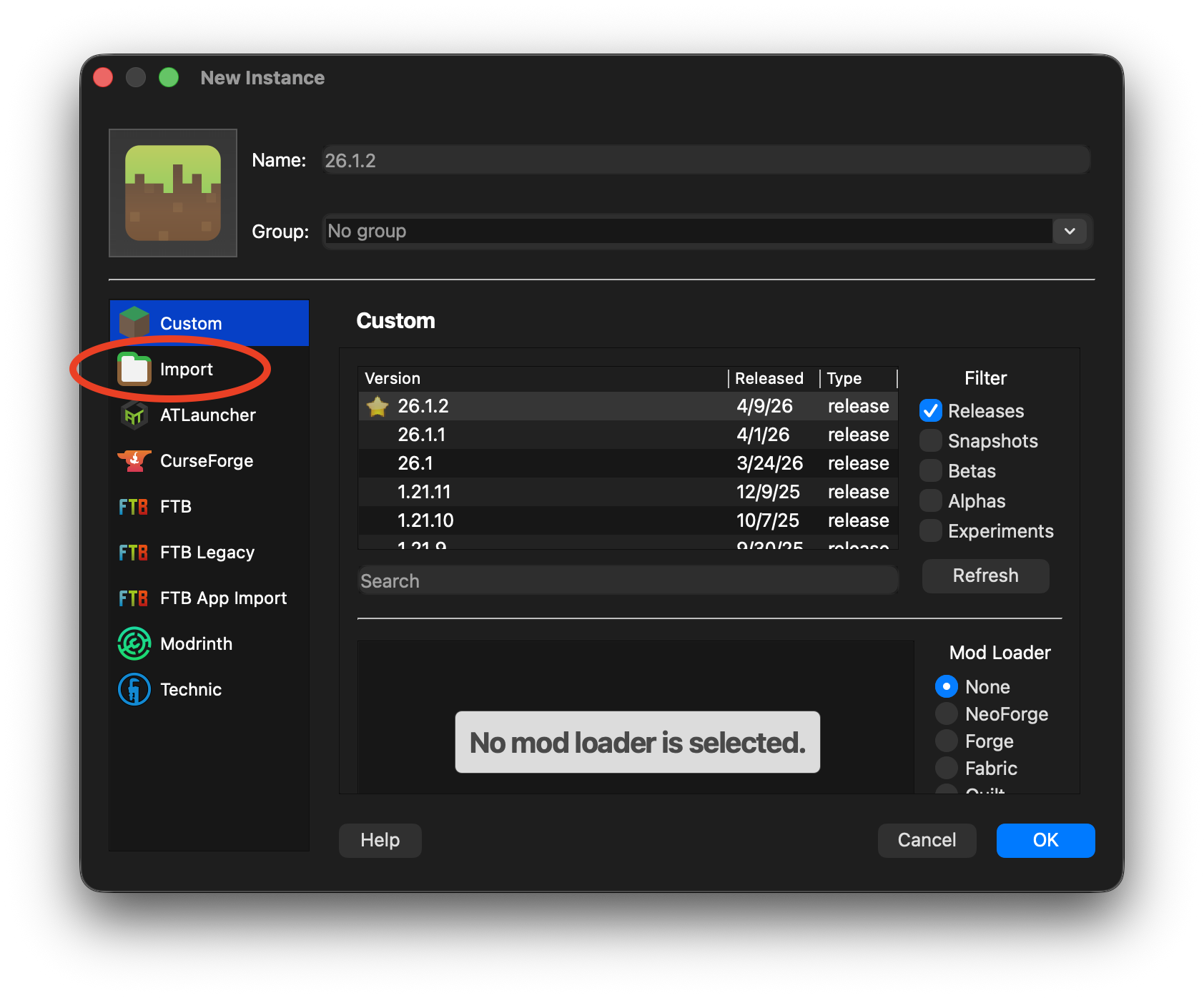Uncheck the Releases filter checkbox
This screenshot has height=998, width=1204.
tap(931, 411)
